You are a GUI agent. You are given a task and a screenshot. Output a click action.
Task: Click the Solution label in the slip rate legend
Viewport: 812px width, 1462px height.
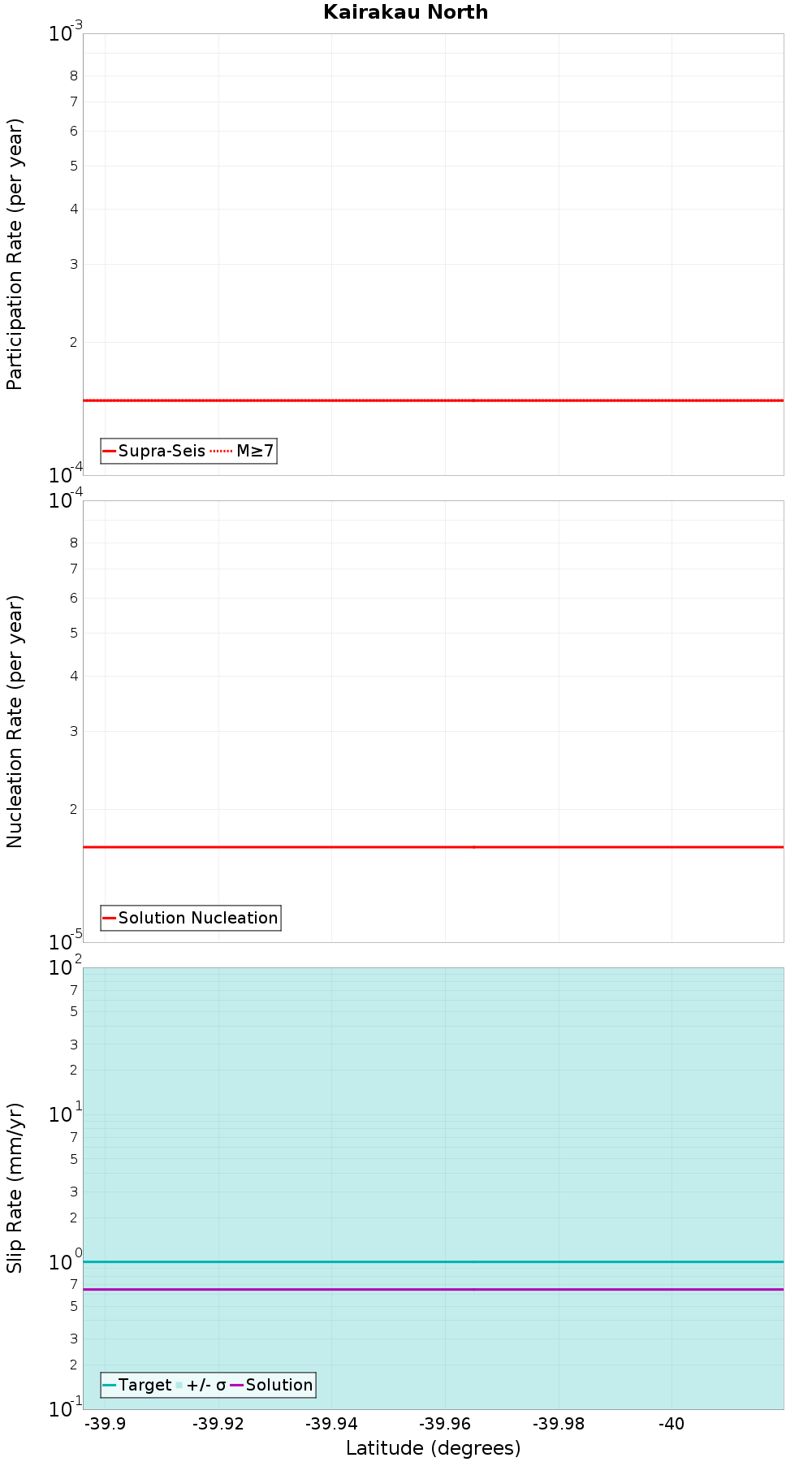pos(279,1385)
